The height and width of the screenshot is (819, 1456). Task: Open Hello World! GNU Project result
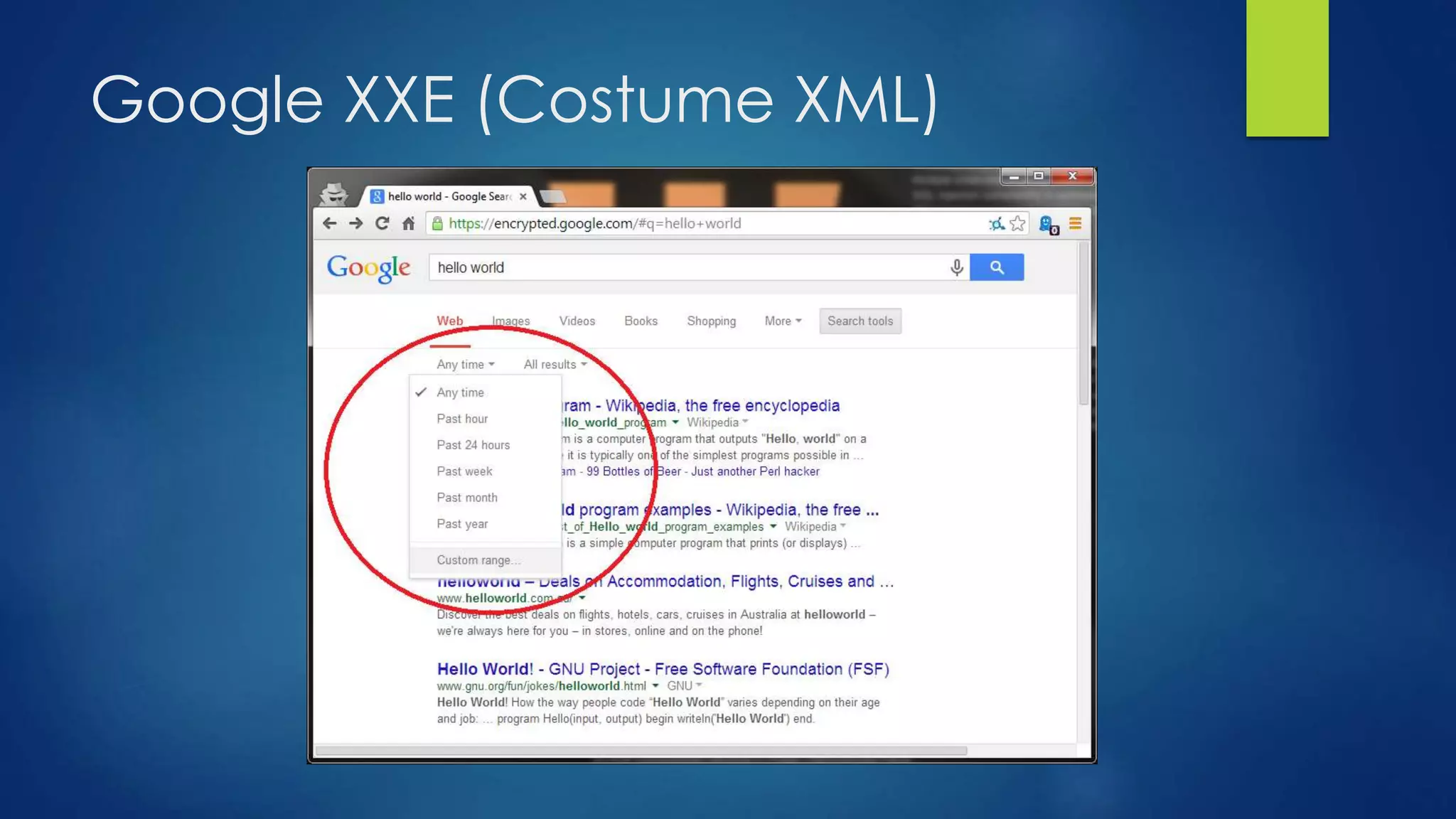(x=663, y=669)
